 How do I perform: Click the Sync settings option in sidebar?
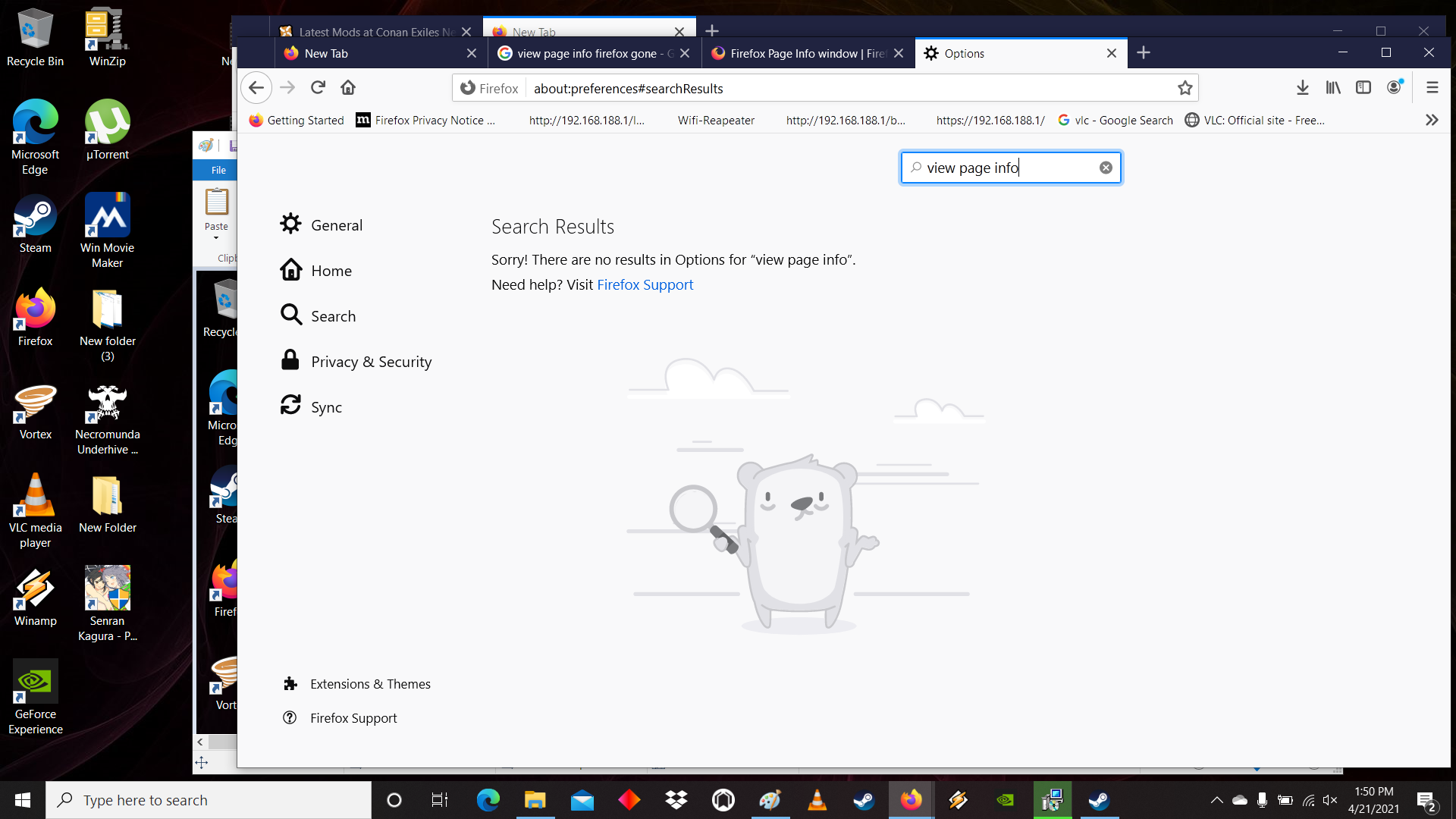click(326, 407)
